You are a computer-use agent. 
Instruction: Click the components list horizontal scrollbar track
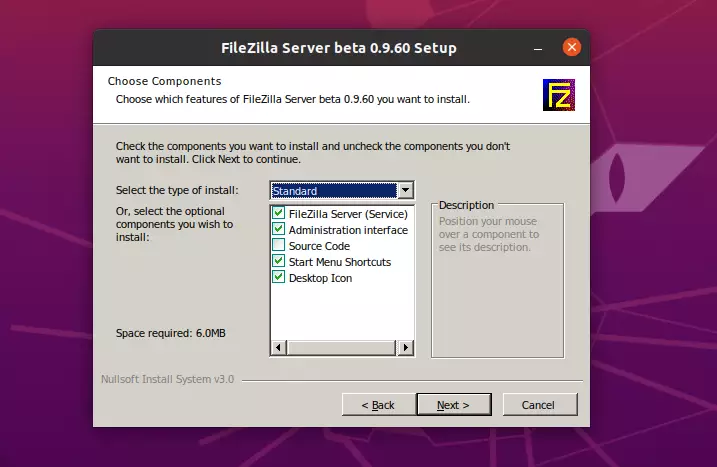[342, 348]
